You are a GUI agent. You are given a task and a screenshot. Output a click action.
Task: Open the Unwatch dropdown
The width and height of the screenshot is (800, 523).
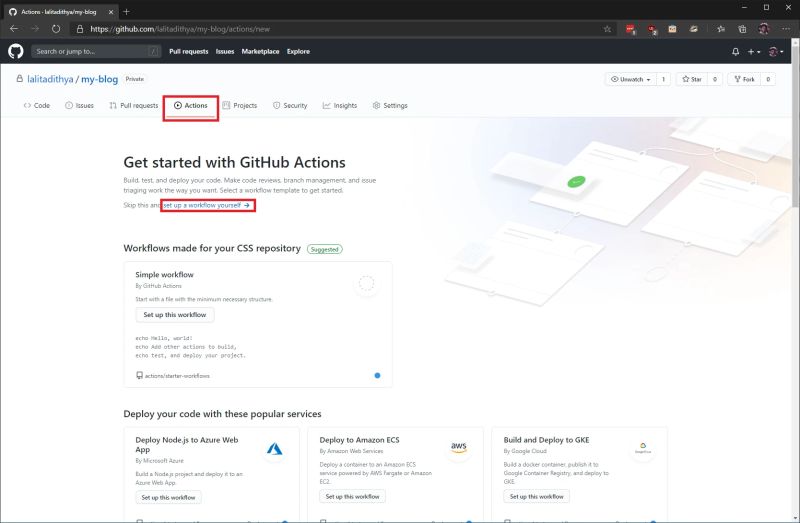click(x=631, y=79)
